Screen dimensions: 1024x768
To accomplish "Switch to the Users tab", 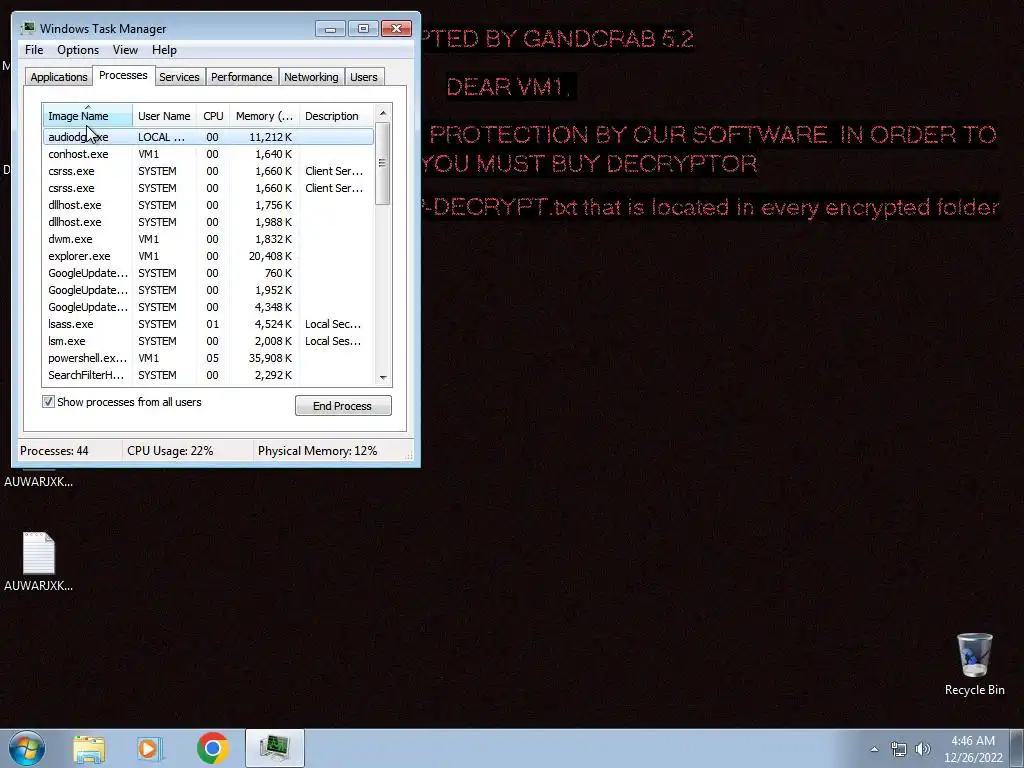I will coord(364,77).
